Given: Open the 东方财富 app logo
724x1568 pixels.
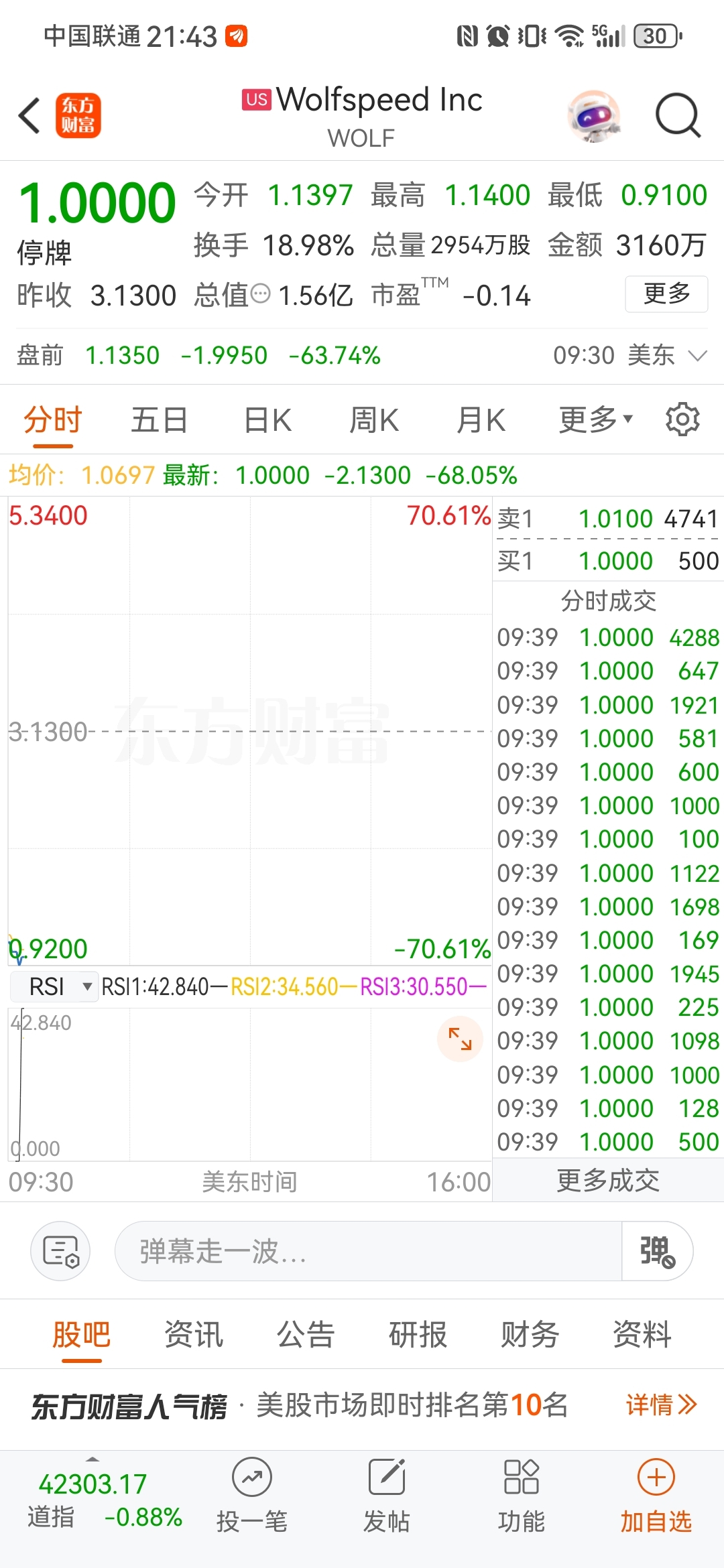Looking at the screenshot, I should 78,115.
